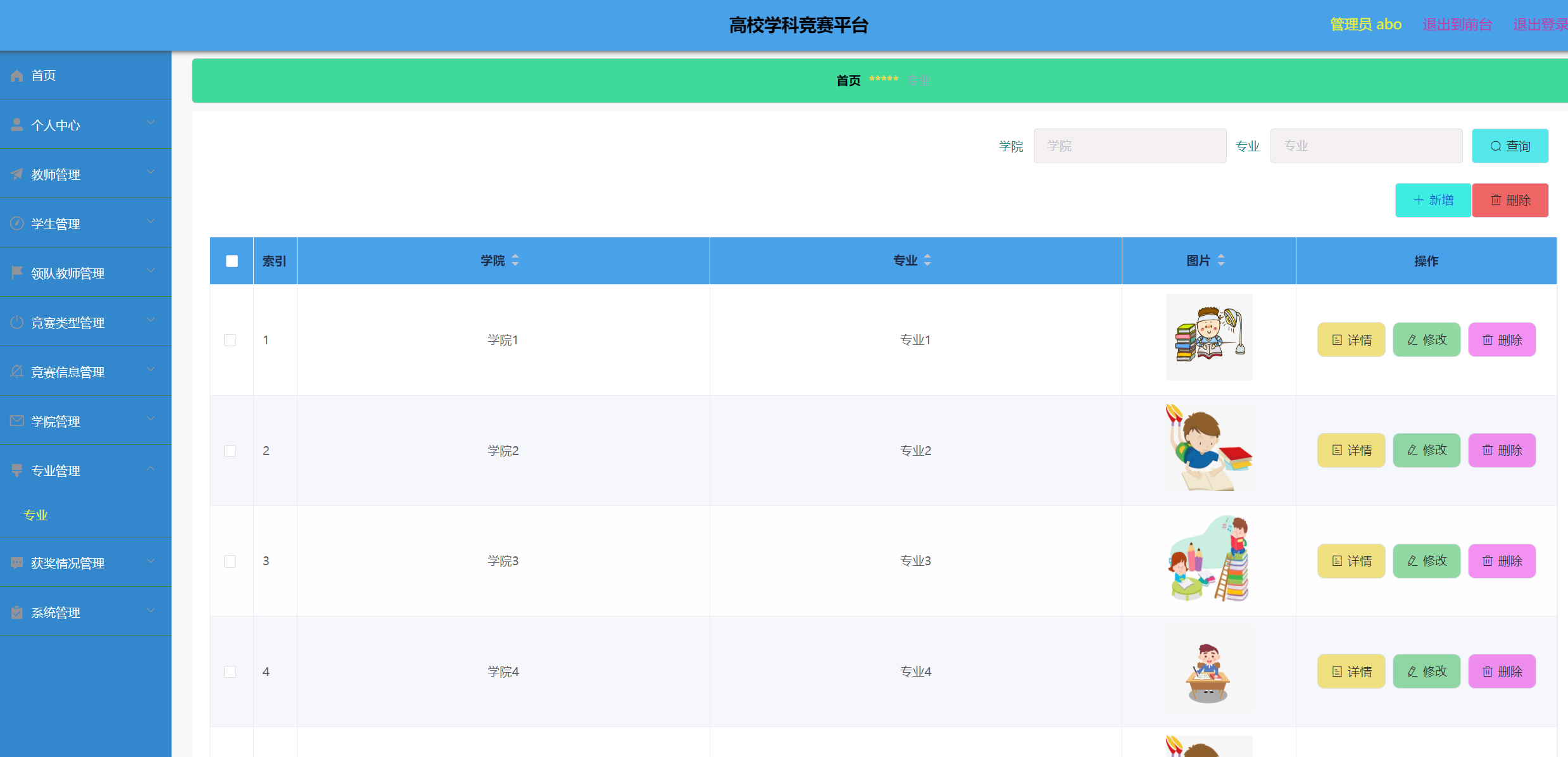This screenshot has width=1568, height=757.
Task: Click 退出到前台 link in header
Action: (x=1457, y=25)
